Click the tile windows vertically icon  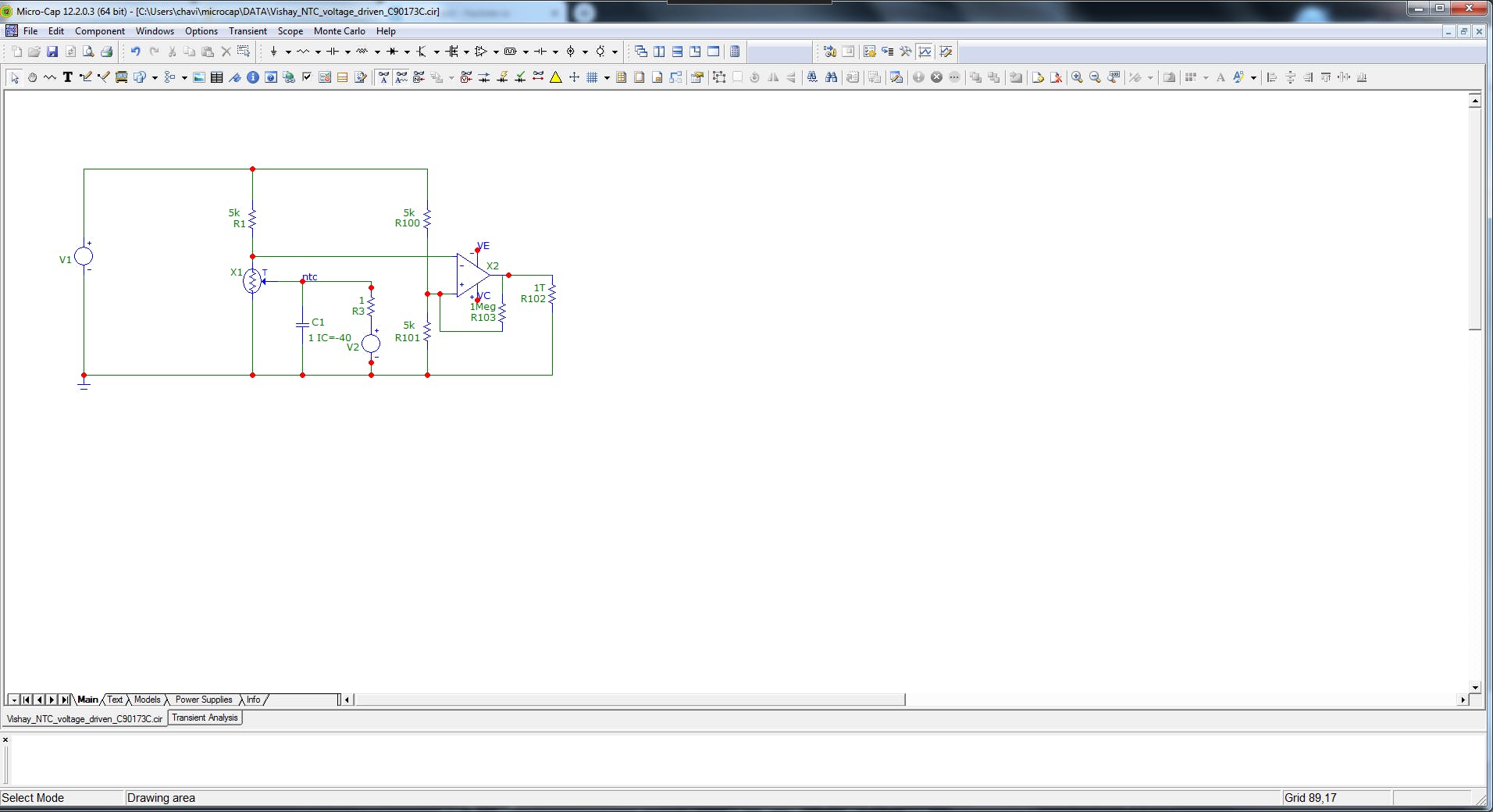pos(660,52)
